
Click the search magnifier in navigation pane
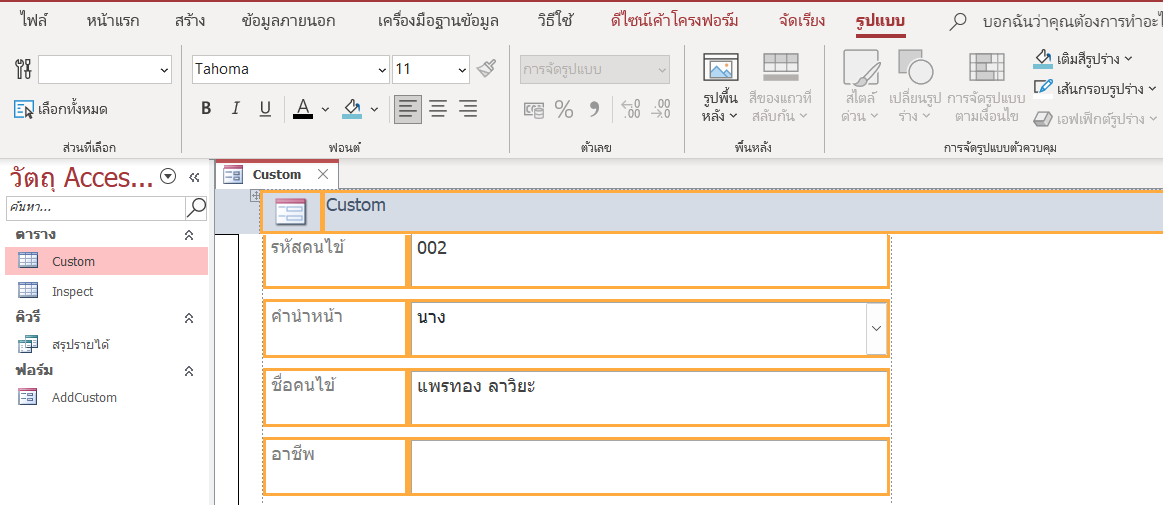[x=196, y=207]
